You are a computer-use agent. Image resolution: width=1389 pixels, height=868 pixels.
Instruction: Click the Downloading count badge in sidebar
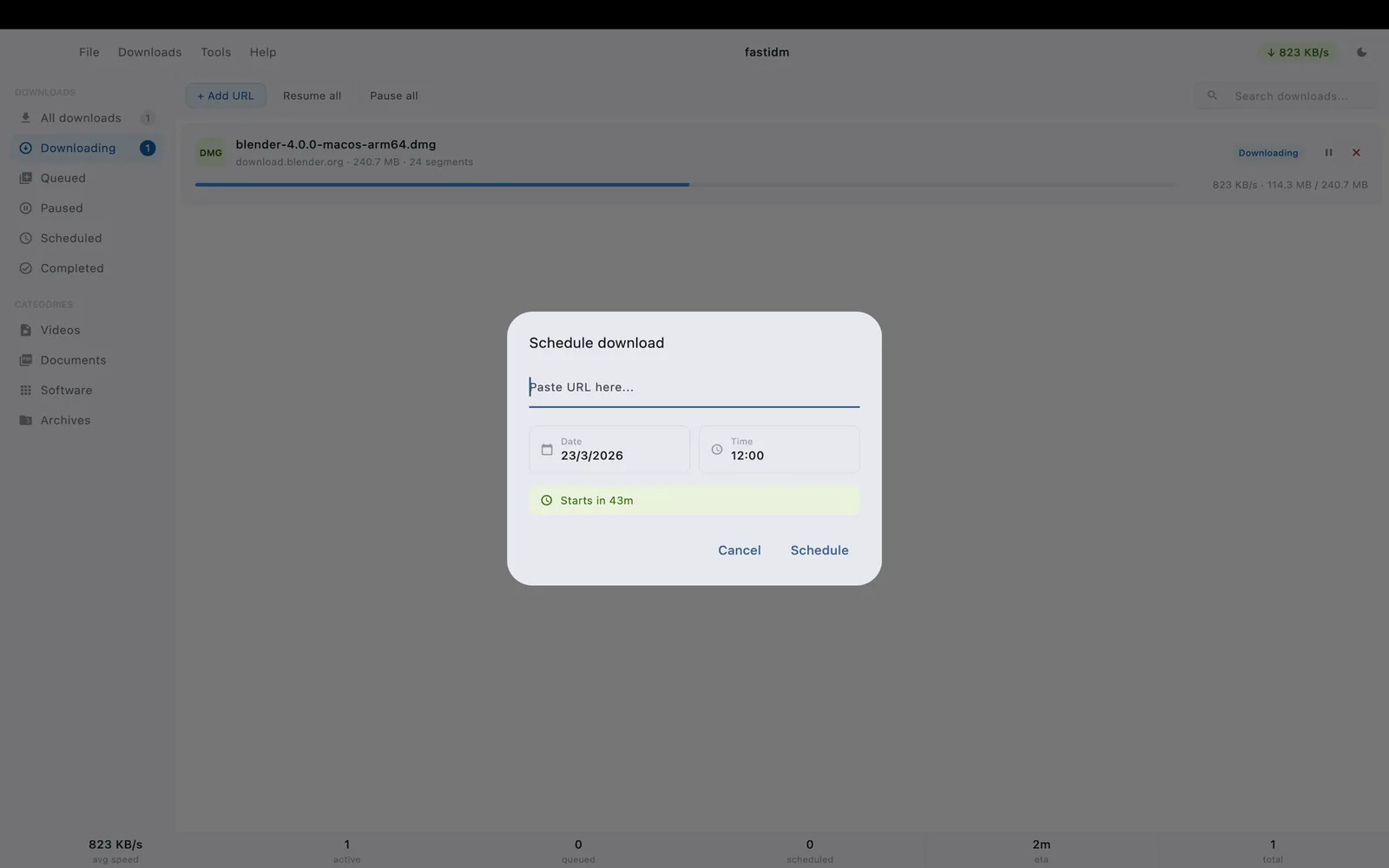[x=148, y=148]
